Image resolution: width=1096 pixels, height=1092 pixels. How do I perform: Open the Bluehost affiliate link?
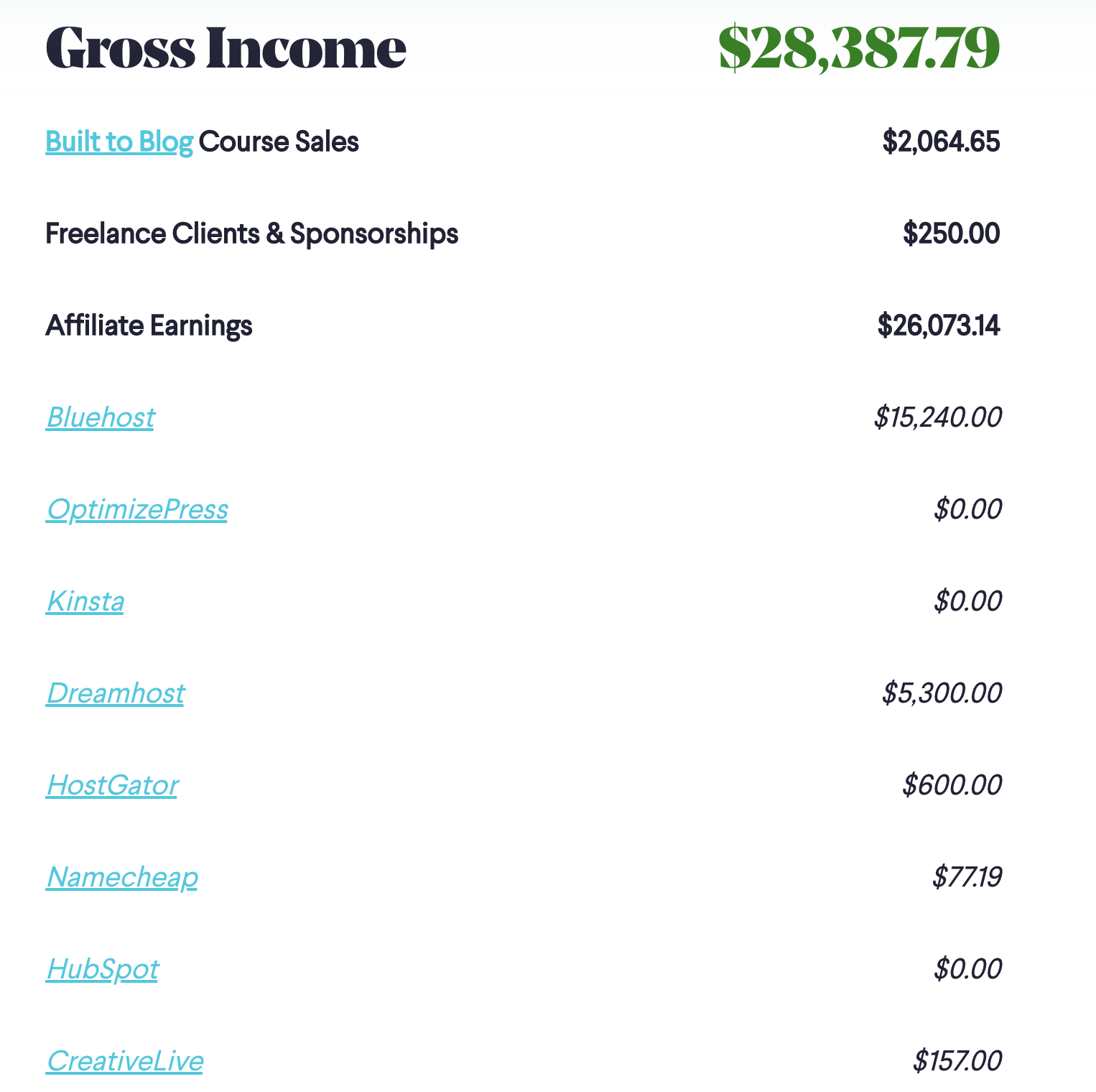click(x=101, y=417)
